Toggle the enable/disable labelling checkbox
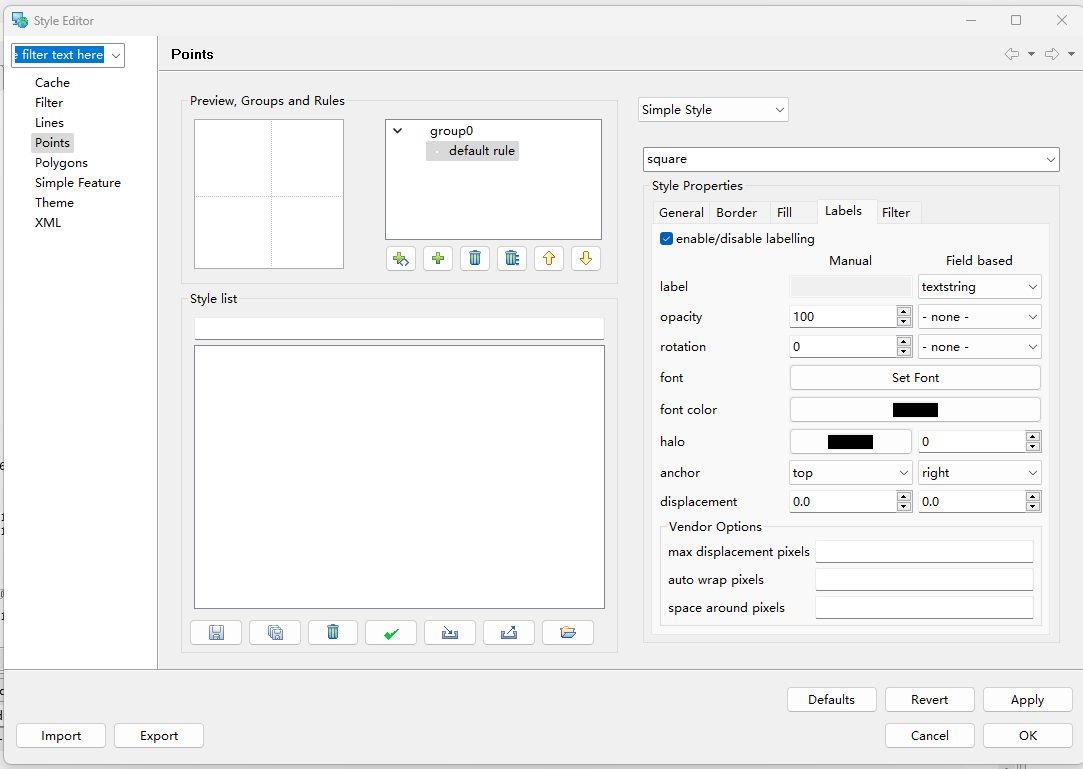The height and width of the screenshot is (769, 1083). pos(667,238)
